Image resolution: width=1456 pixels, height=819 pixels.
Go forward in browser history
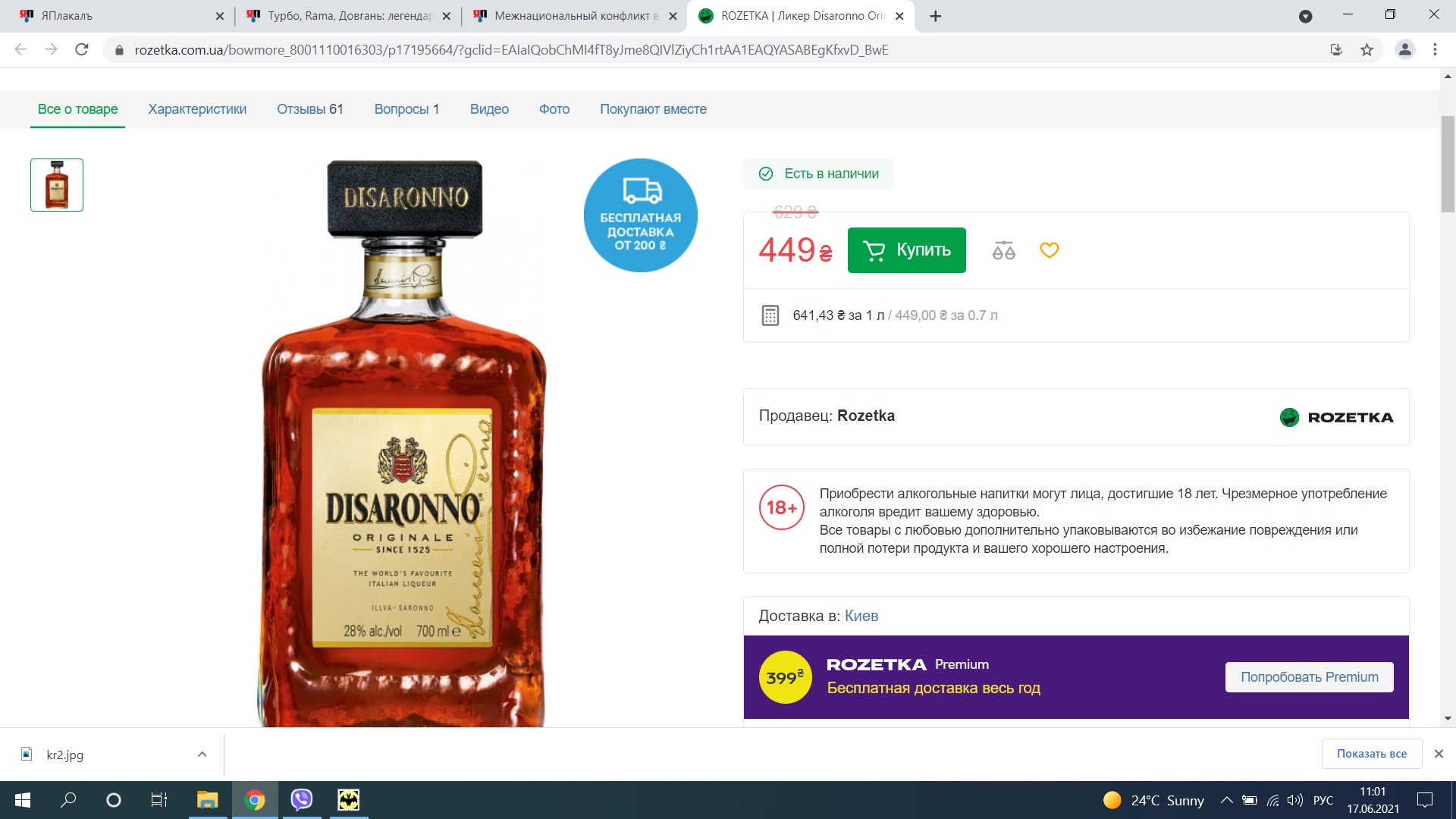point(52,49)
